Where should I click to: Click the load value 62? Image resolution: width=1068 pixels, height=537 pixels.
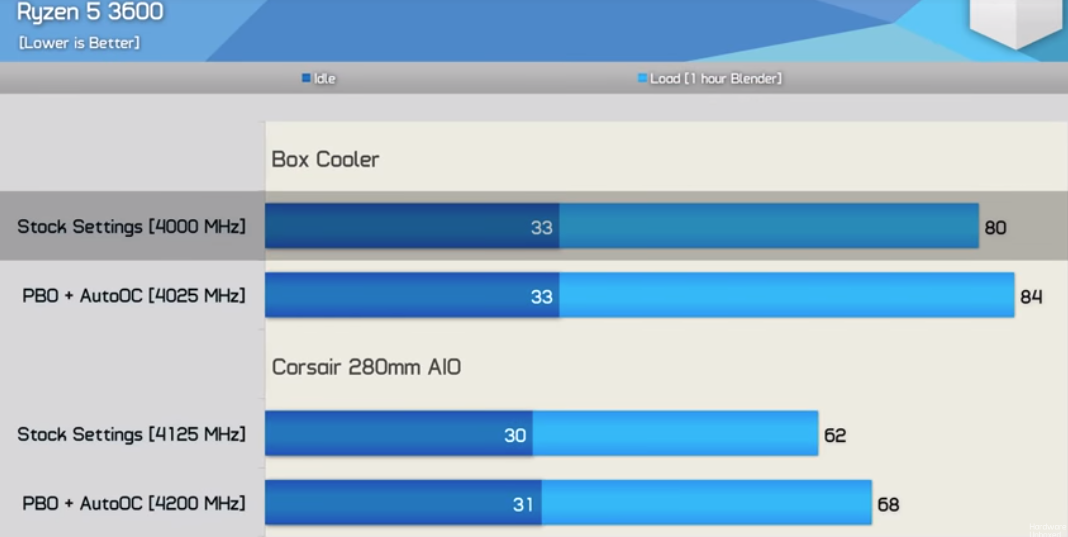pos(835,435)
